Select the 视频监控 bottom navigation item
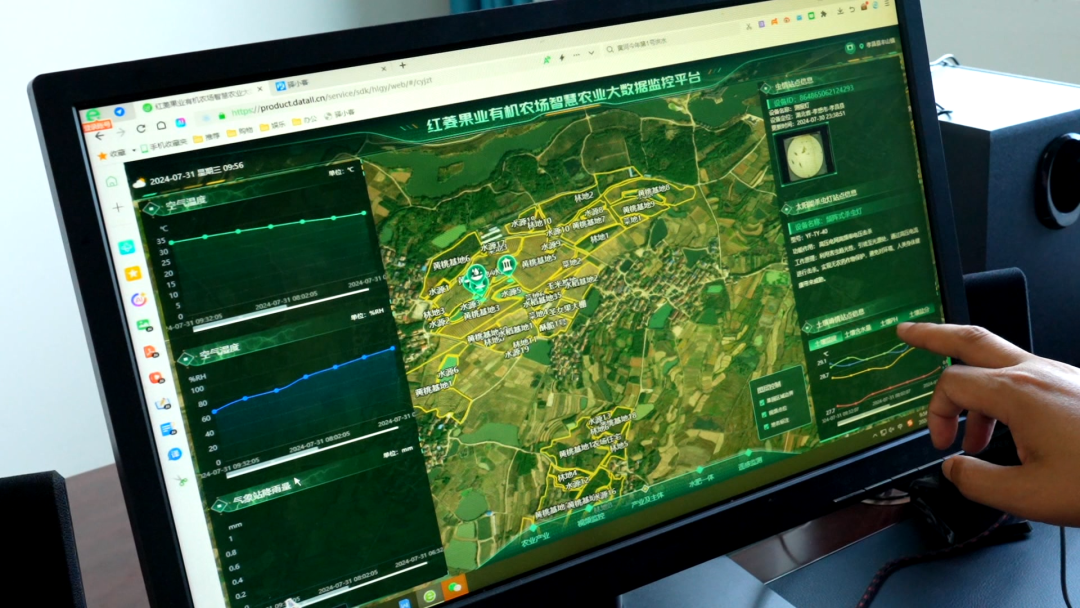The width and height of the screenshot is (1080, 608). (591, 519)
